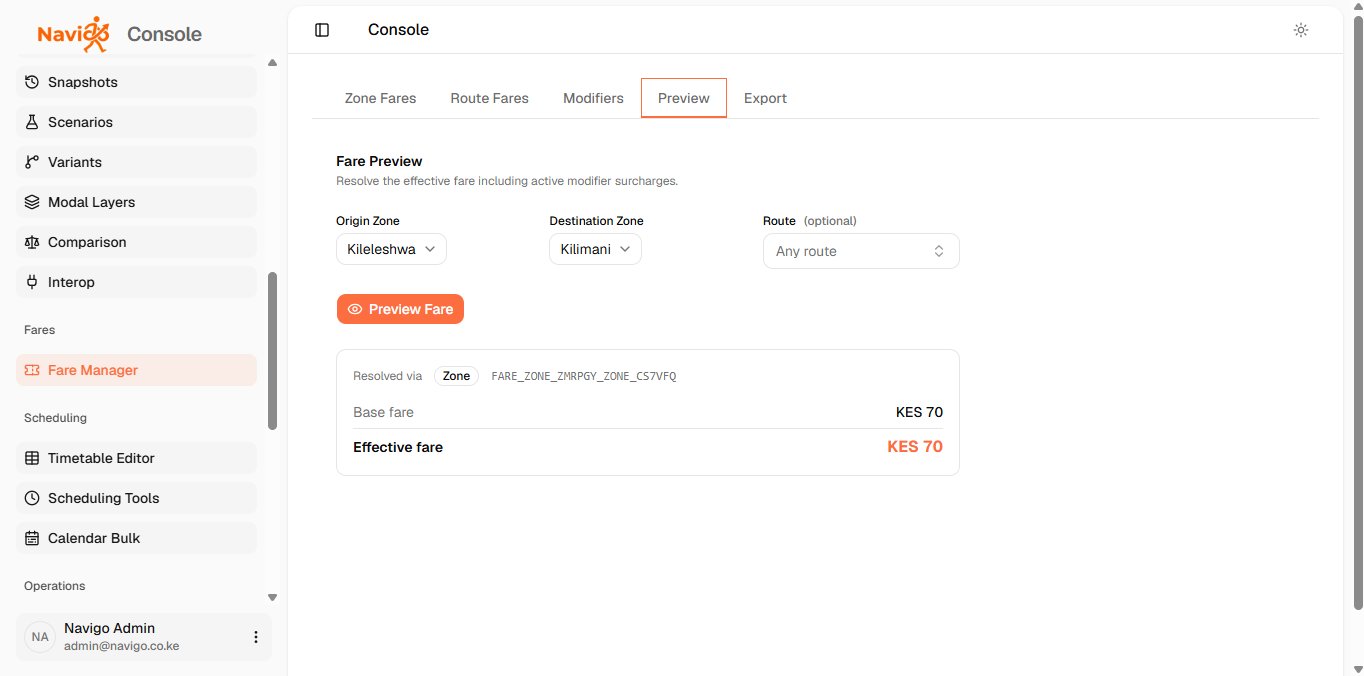The image size is (1364, 676).
Task: Click the sidebar scrollbar thumb
Action: [x=273, y=351]
